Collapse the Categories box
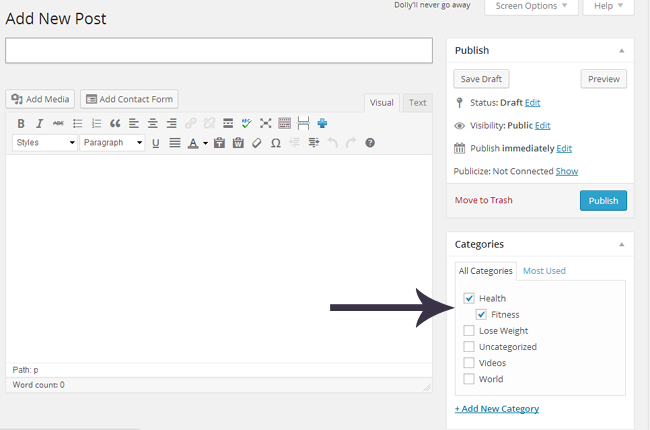Image resolution: width=650 pixels, height=430 pixels. (x=621, y=245)
